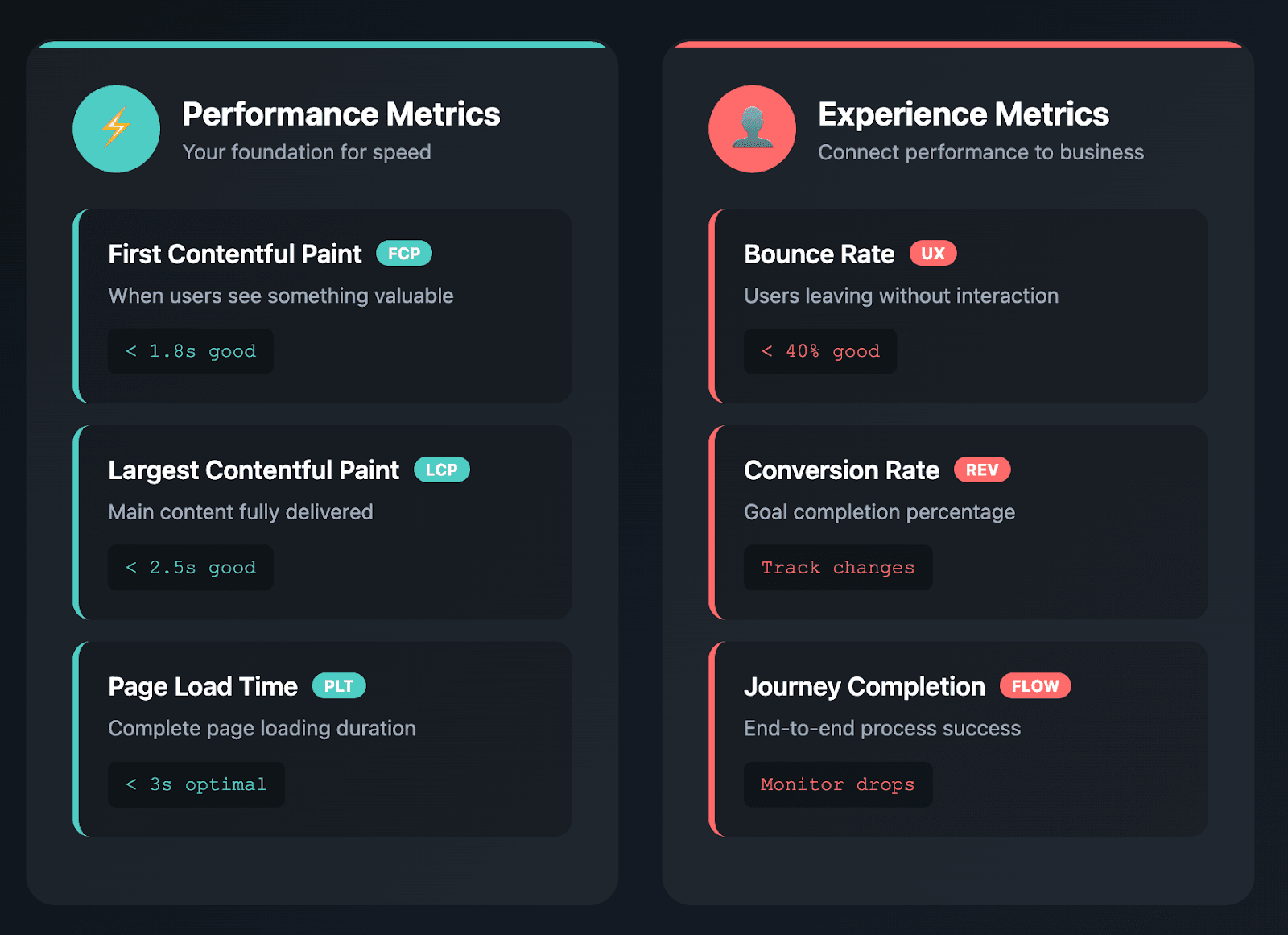
Task: Select the '< 3s optimal' threshold chip
Action: click(196, 784)
